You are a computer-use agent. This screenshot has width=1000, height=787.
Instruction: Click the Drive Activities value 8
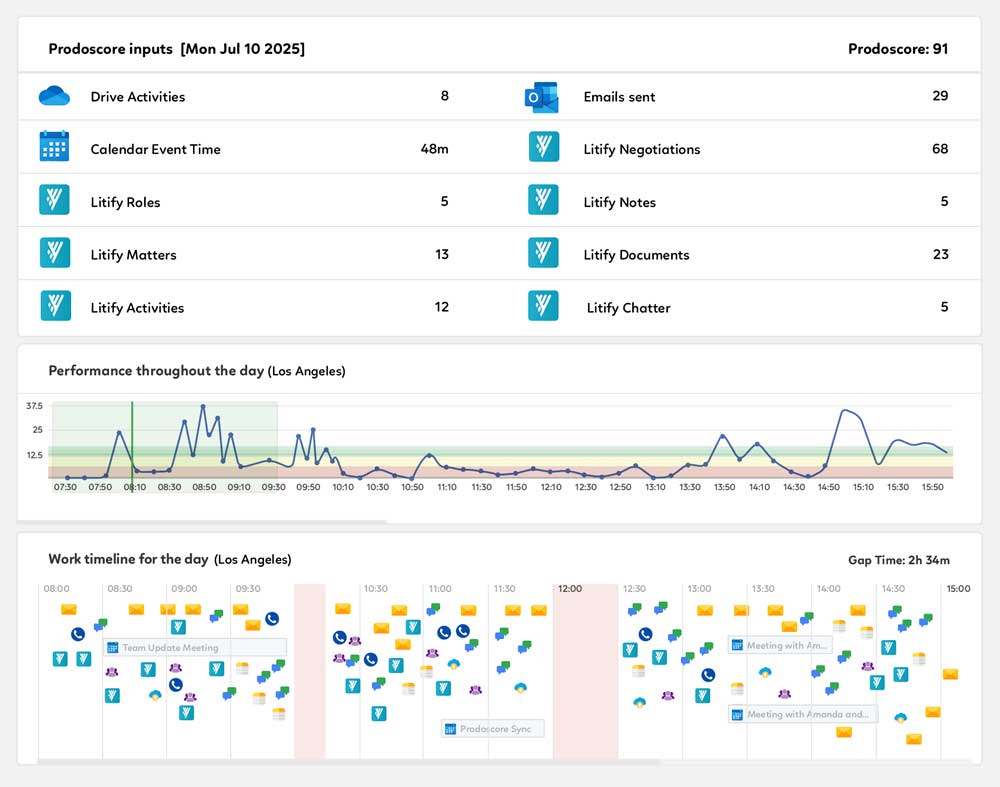point(445,96)
